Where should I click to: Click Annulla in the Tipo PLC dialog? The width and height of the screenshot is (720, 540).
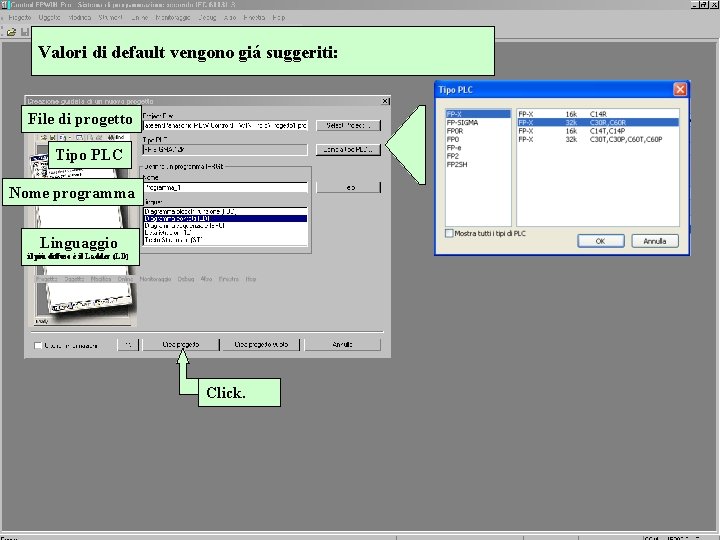(x=655, y=241)
